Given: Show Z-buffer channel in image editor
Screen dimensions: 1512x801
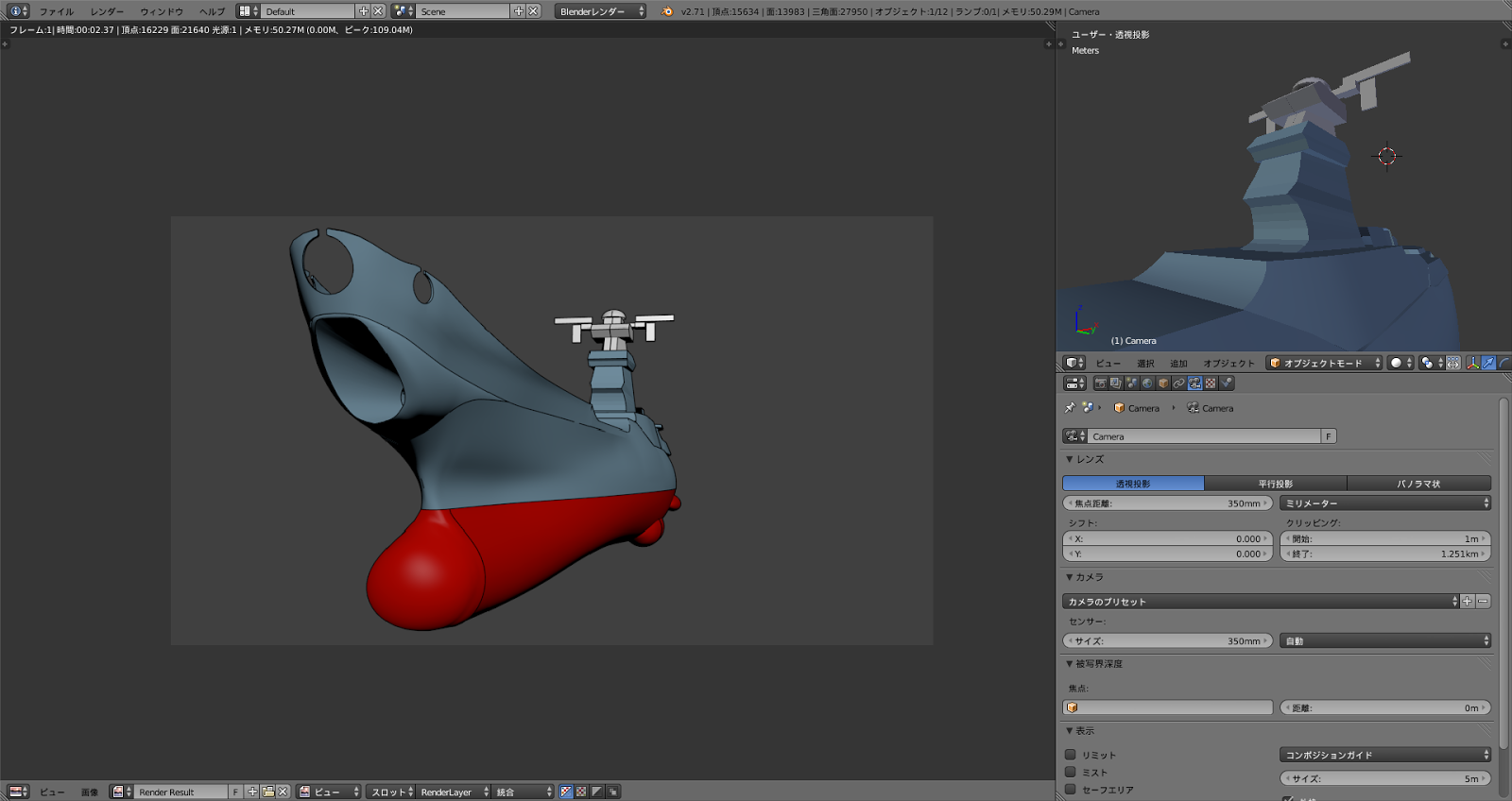Looking at the screenshot, I should coord(613,792).
